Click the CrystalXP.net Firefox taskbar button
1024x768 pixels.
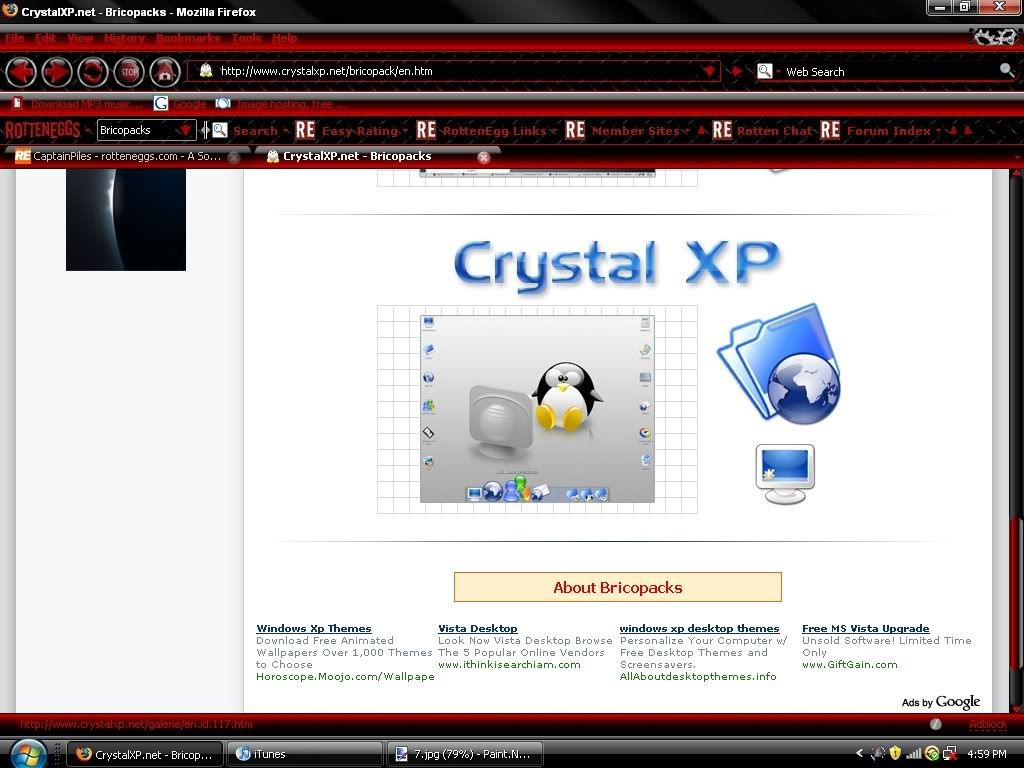pos(145,754)
